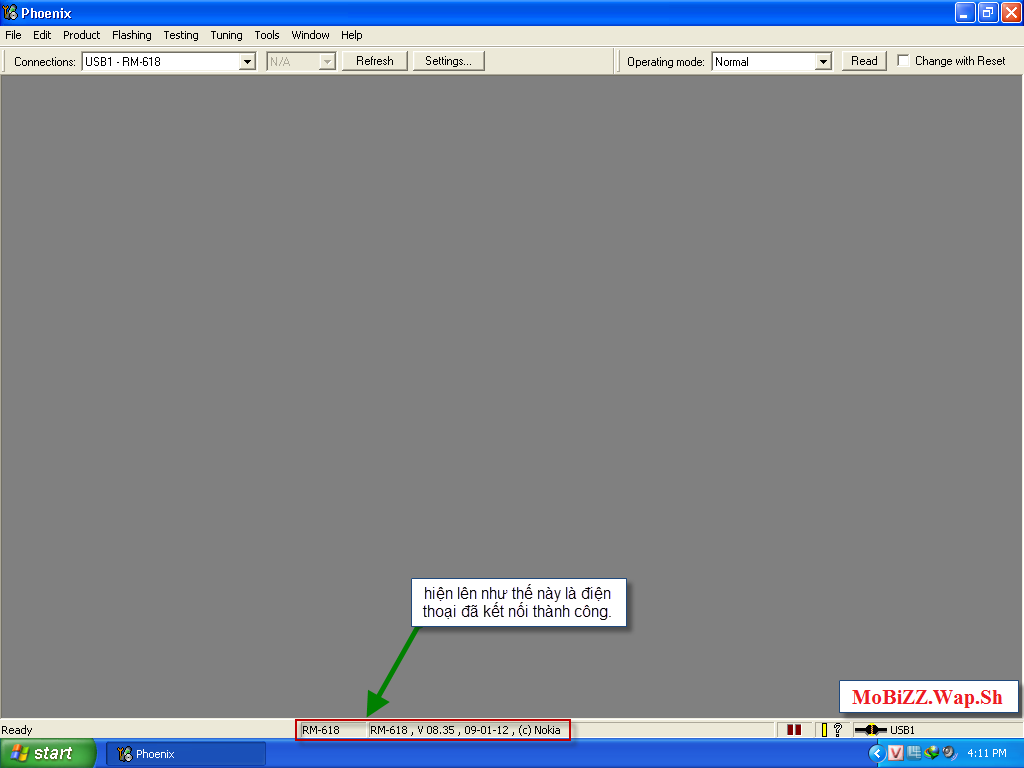This screenshot has width=1024, height=768.
Task: Open the Flashing menu
Action: tap(131, 35)
